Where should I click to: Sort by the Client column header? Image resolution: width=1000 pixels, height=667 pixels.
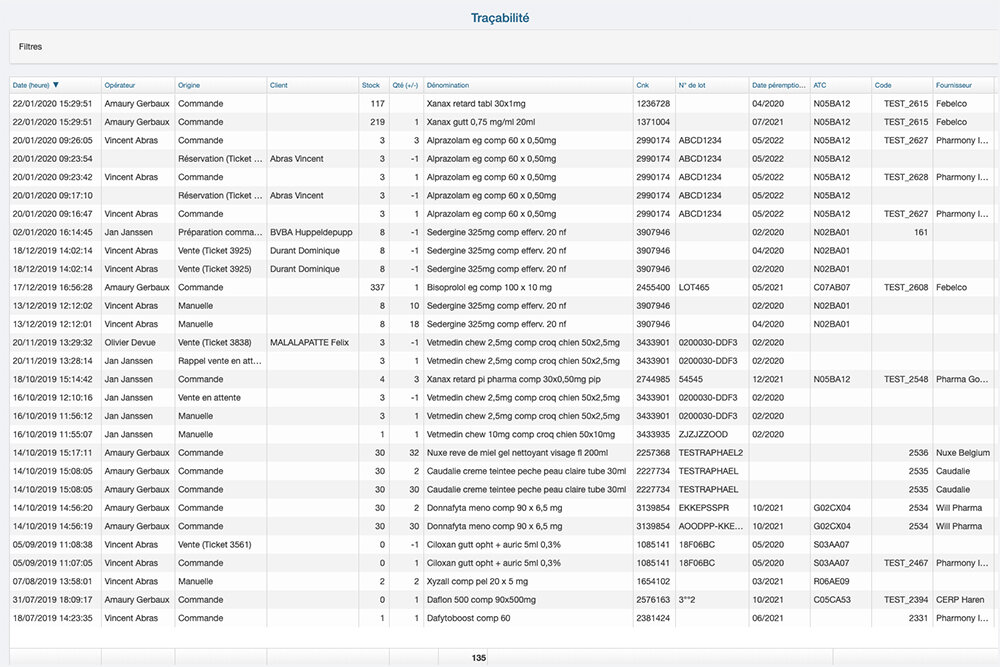[x=279, y=85]
